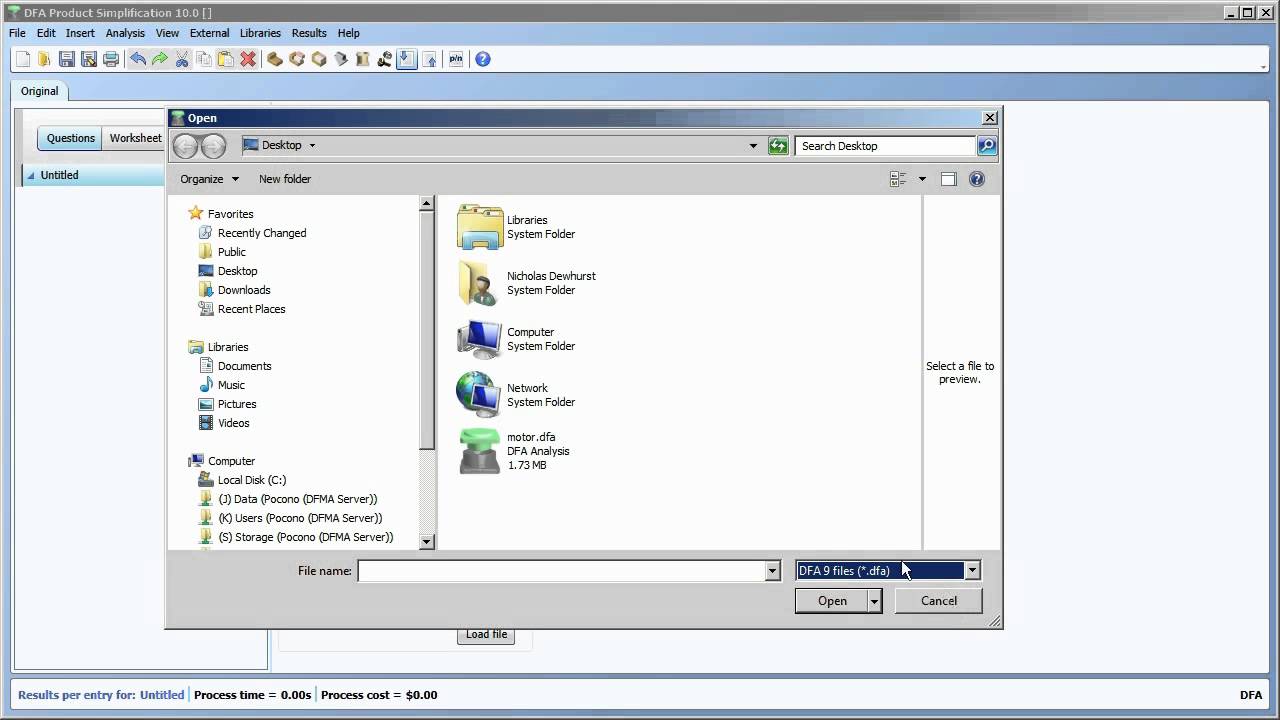The height and width of the screenshot is (720, 1280).
Task: Click the Back arrow in Open dialog
Action: [185, 146]
